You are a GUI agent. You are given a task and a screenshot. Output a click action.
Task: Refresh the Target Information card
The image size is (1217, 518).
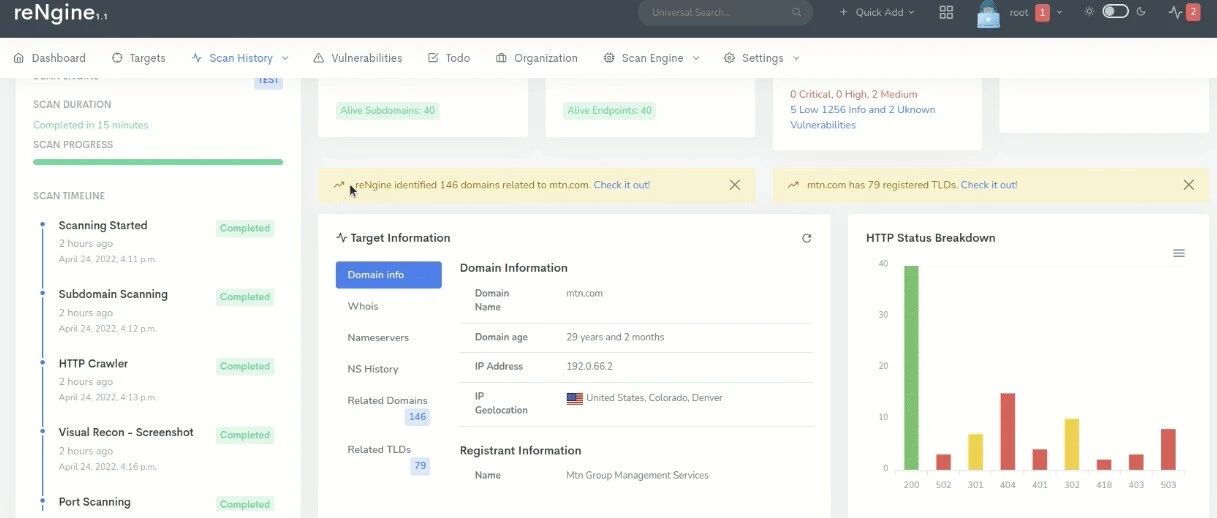pyautogui.click(x=807, y=238)
